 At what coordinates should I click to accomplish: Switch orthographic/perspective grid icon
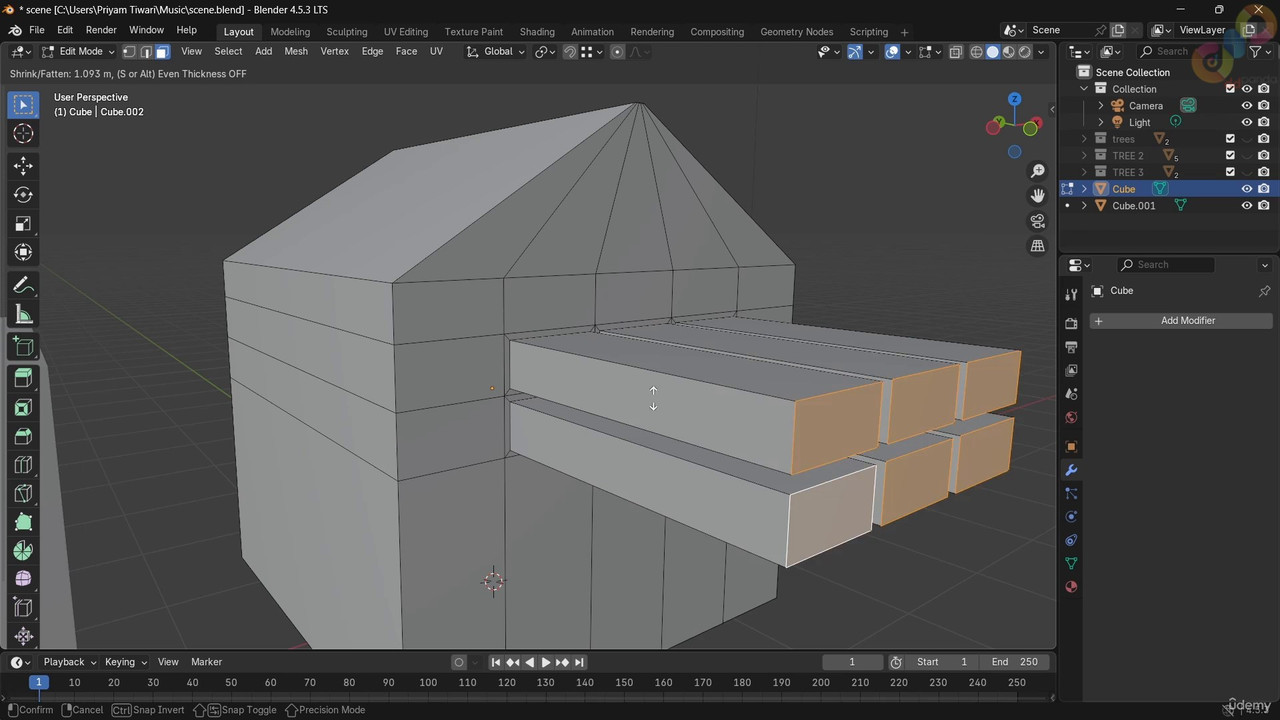click(1038, 246)
